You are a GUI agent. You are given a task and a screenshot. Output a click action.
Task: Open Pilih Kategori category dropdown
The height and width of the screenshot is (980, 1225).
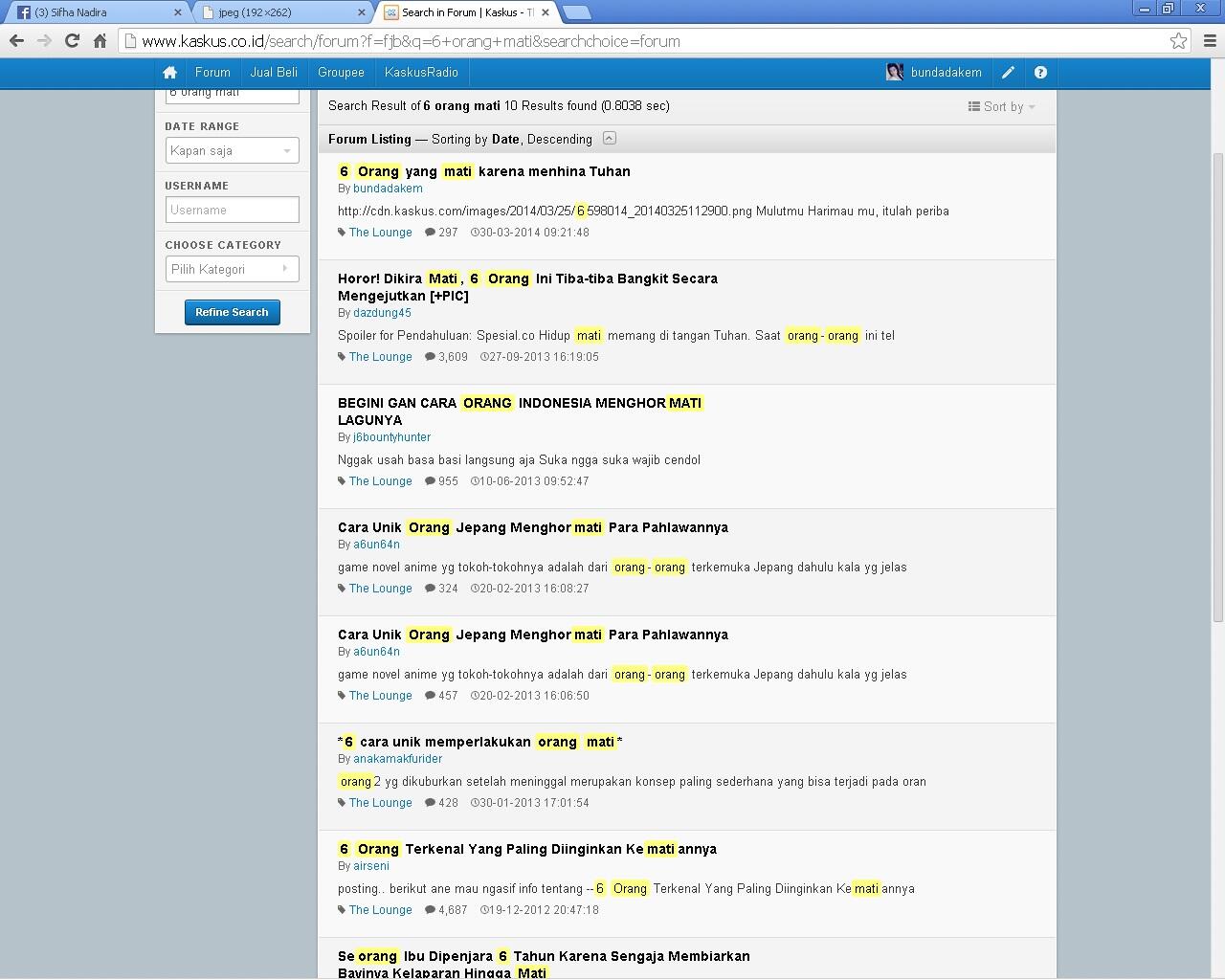(232, 269)
